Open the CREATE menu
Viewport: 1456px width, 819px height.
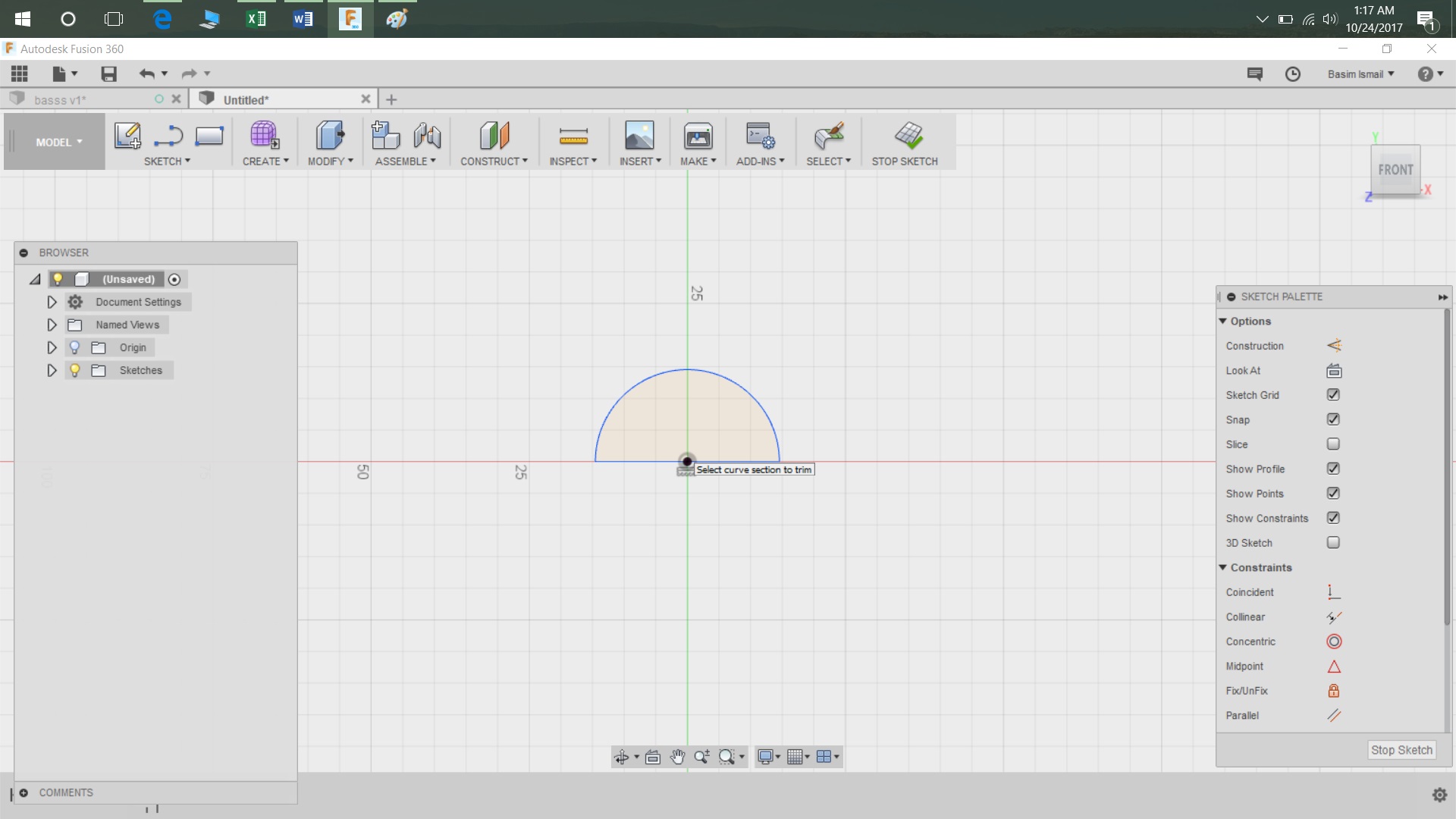265,162
